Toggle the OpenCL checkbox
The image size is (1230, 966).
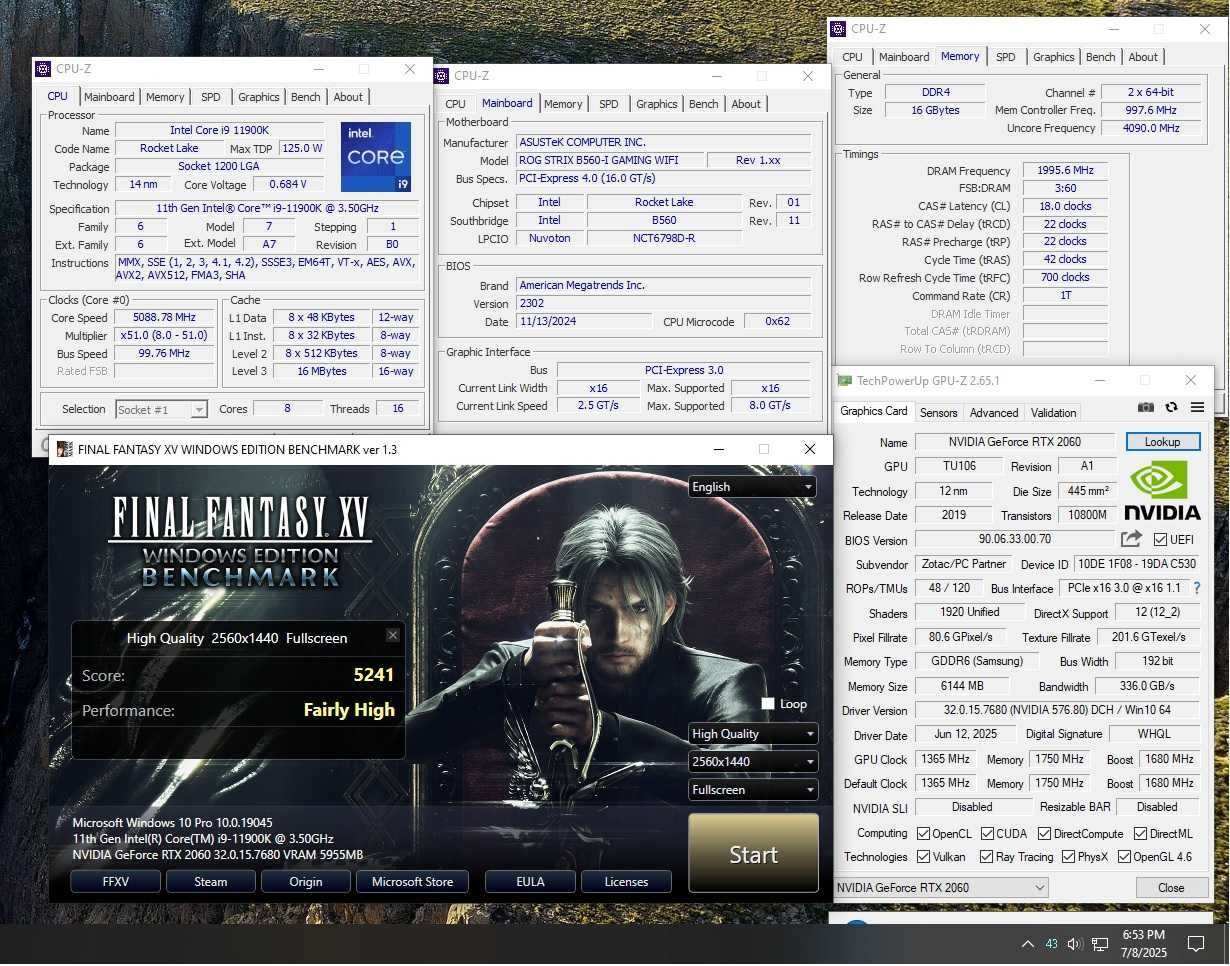tap(924, 833)
